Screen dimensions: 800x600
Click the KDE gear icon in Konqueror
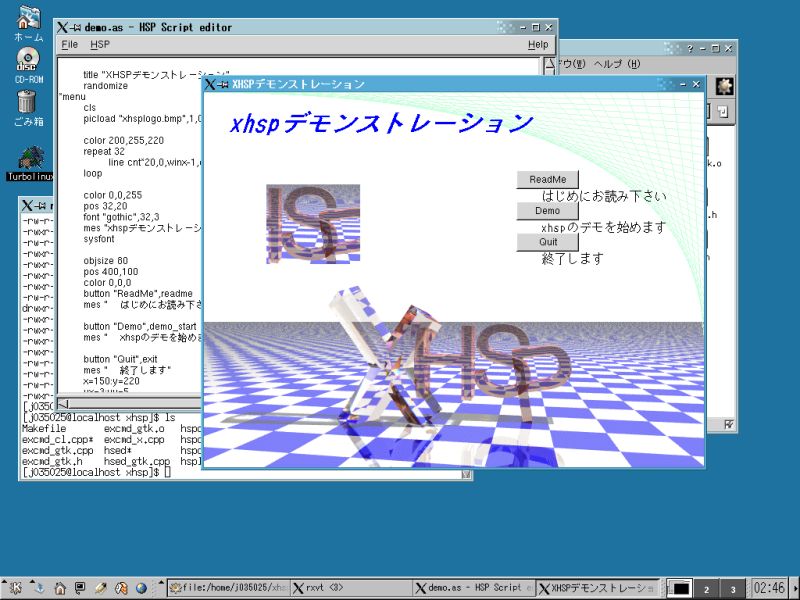point(723,86)
